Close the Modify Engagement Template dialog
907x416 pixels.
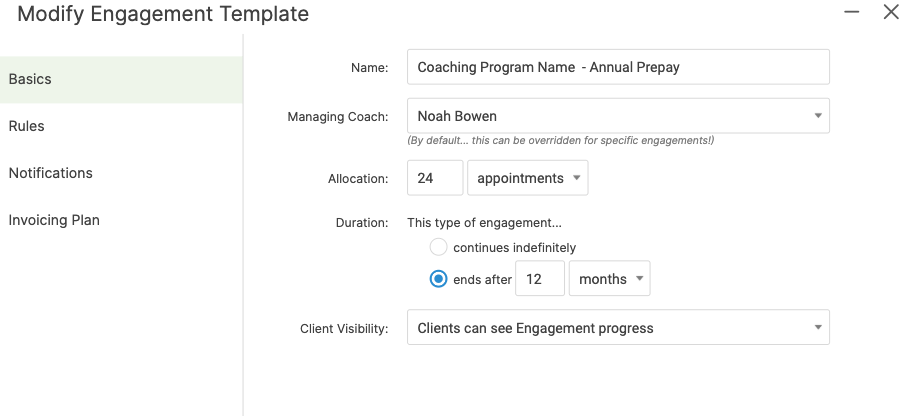[x=891, y=13]
